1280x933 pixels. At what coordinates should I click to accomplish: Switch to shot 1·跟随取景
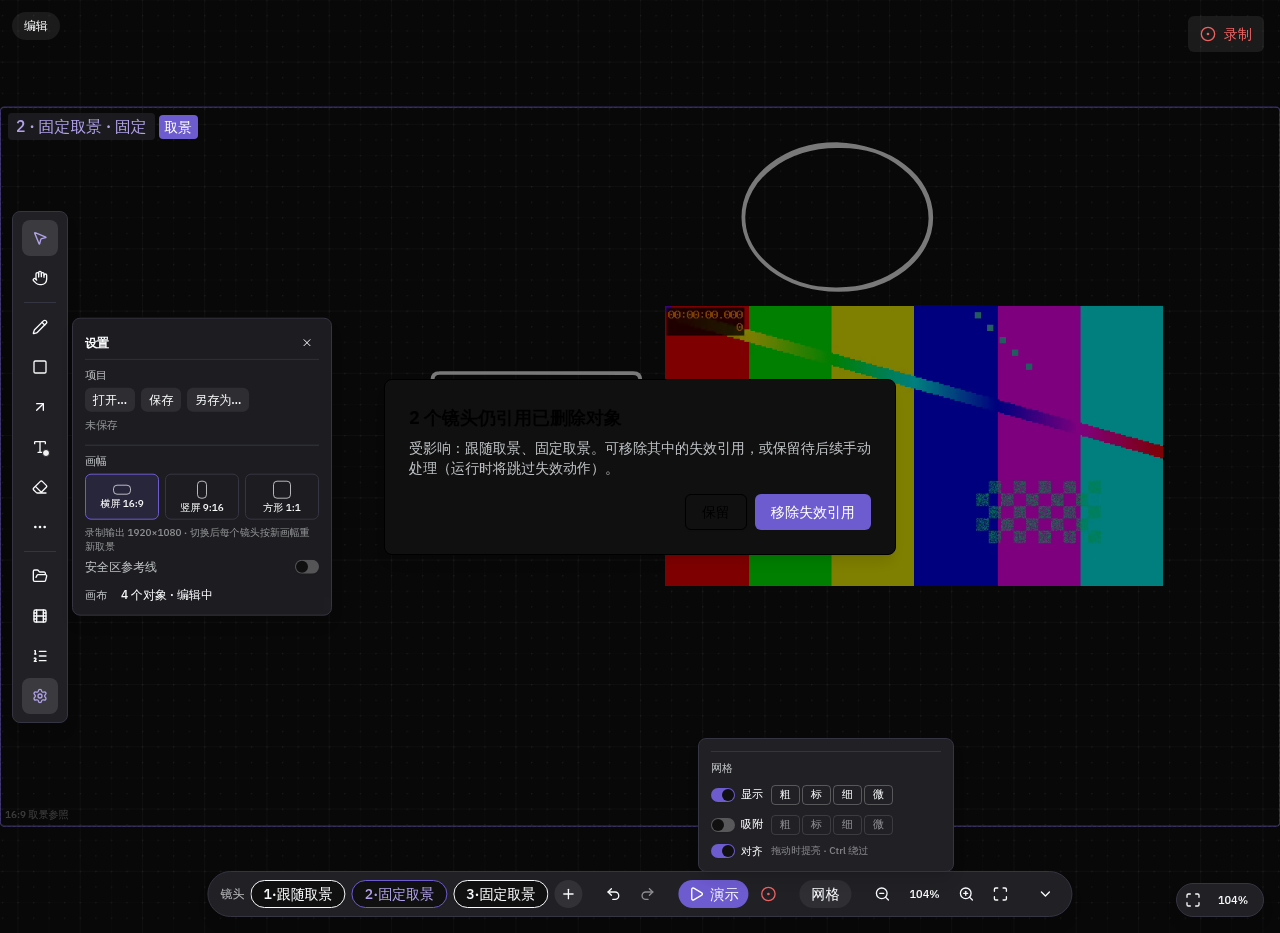tap(298, 894)
